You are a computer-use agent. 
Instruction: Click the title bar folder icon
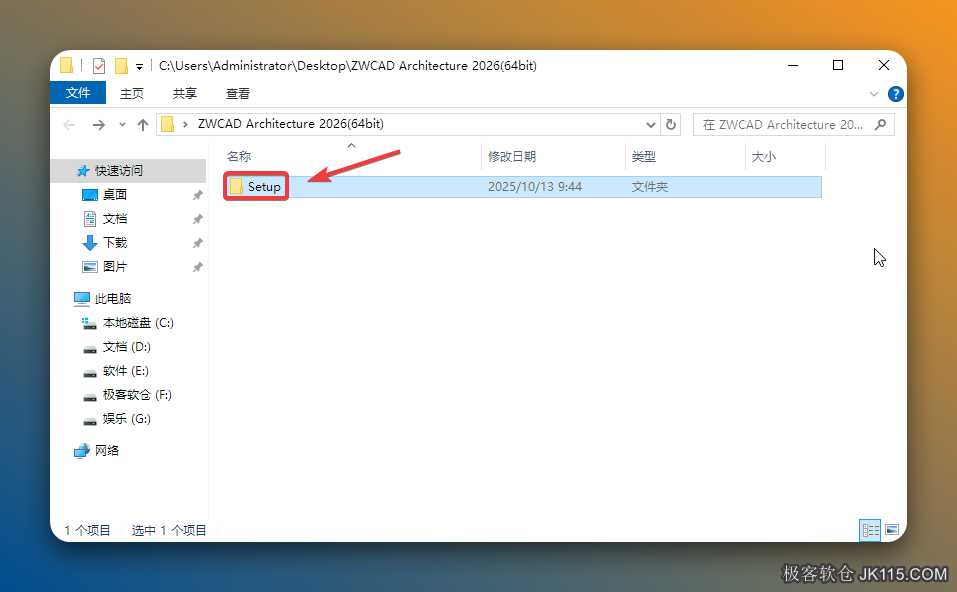click(x=67, y=65)
